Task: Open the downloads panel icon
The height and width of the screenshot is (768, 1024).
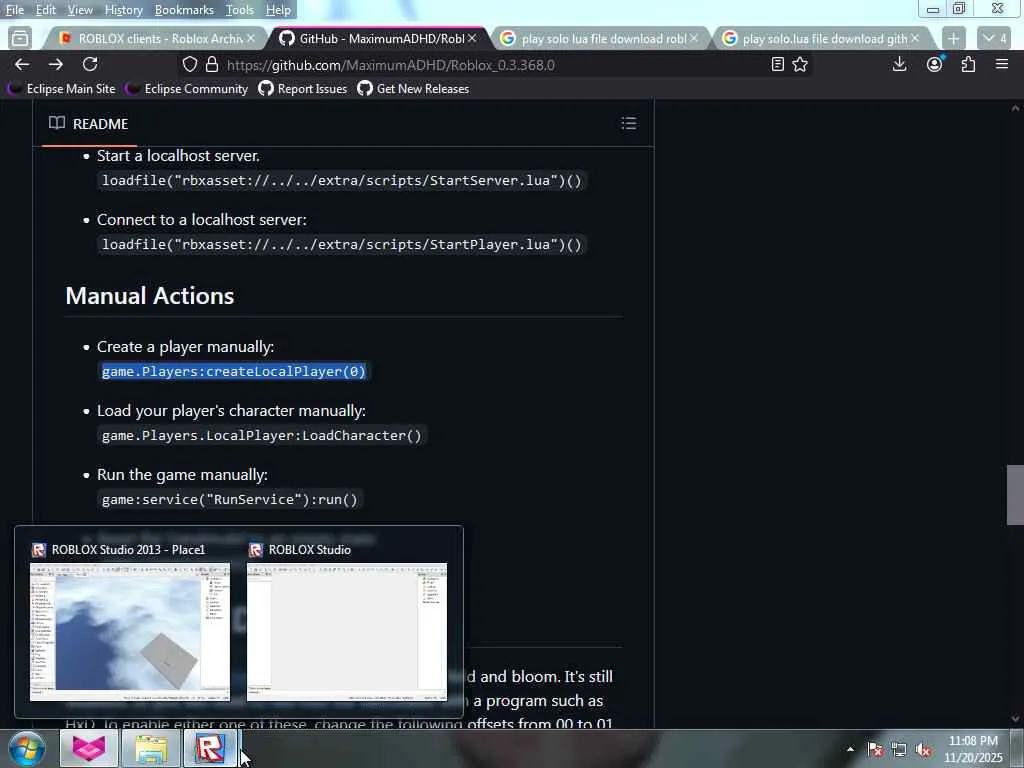Action: click(x=899, y=64)
